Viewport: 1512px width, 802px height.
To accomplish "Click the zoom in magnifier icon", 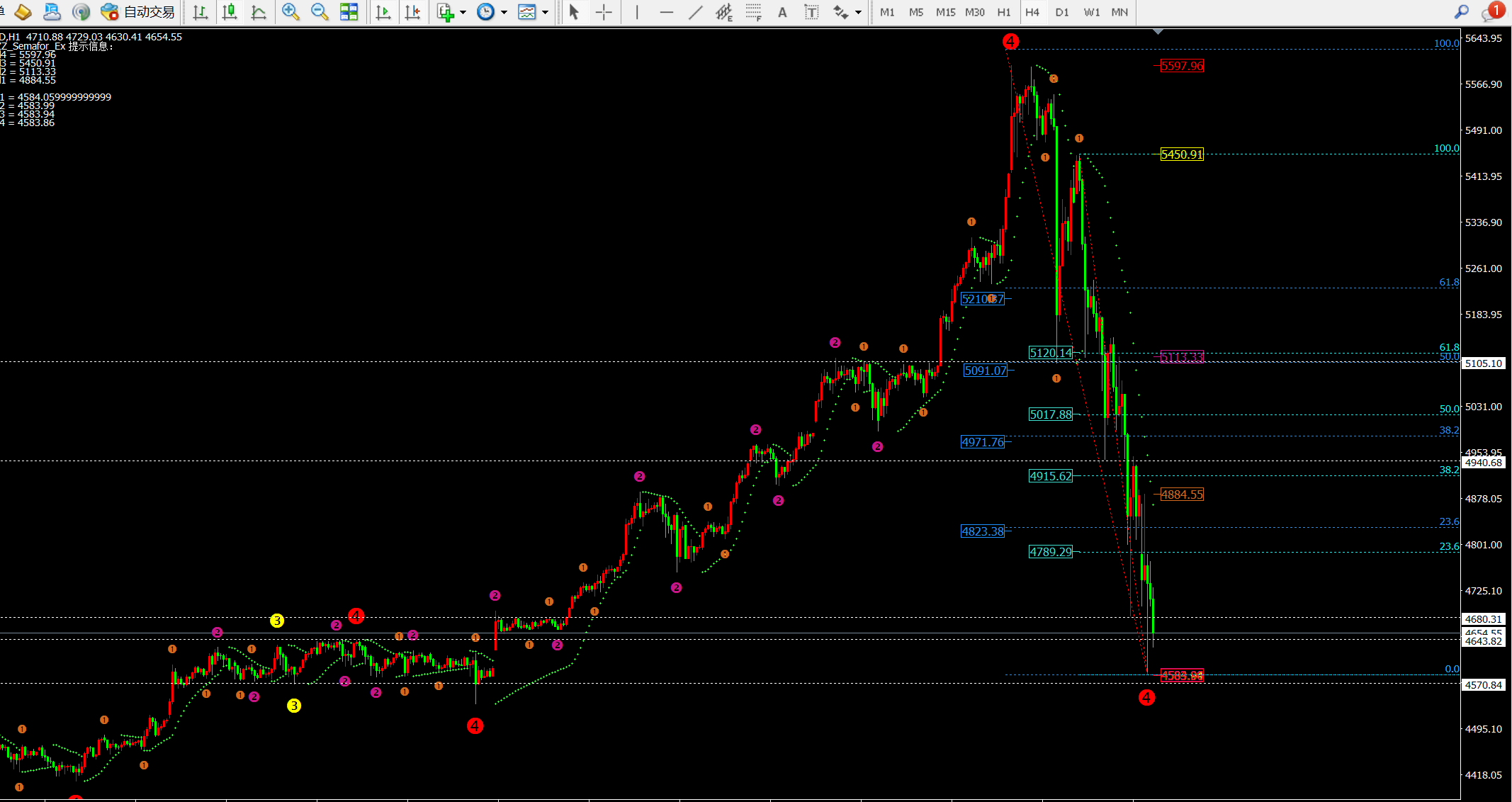I will 290,12.
